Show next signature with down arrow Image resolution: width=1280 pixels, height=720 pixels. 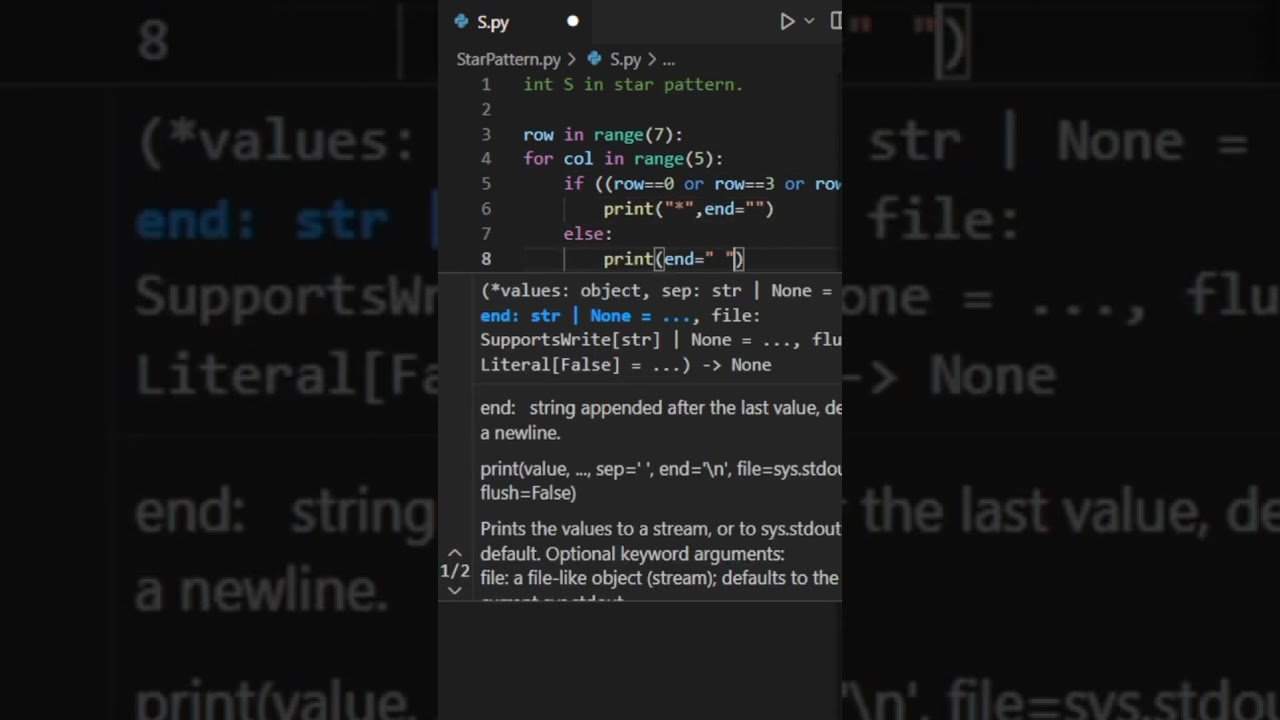tap(454, 590)
